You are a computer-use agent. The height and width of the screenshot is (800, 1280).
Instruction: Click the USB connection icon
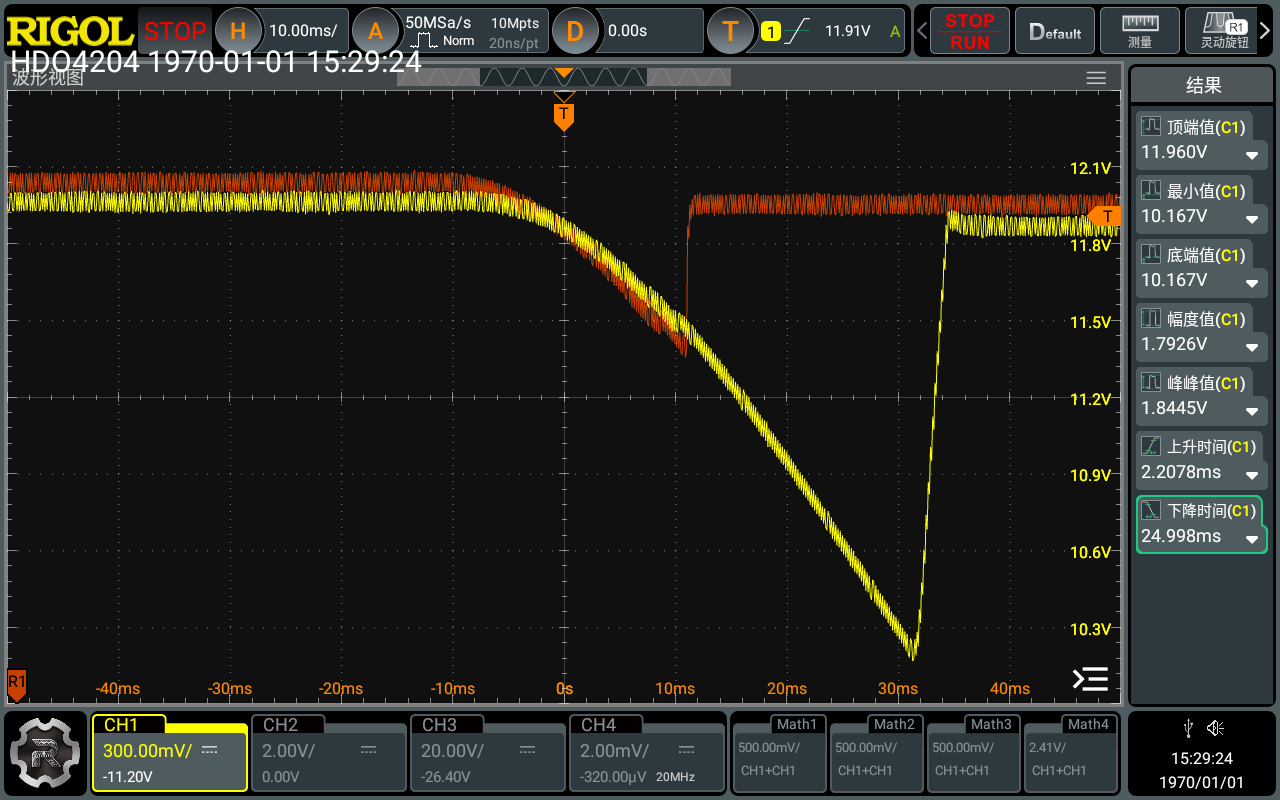pyautogui.click(x=1187, y=728)
